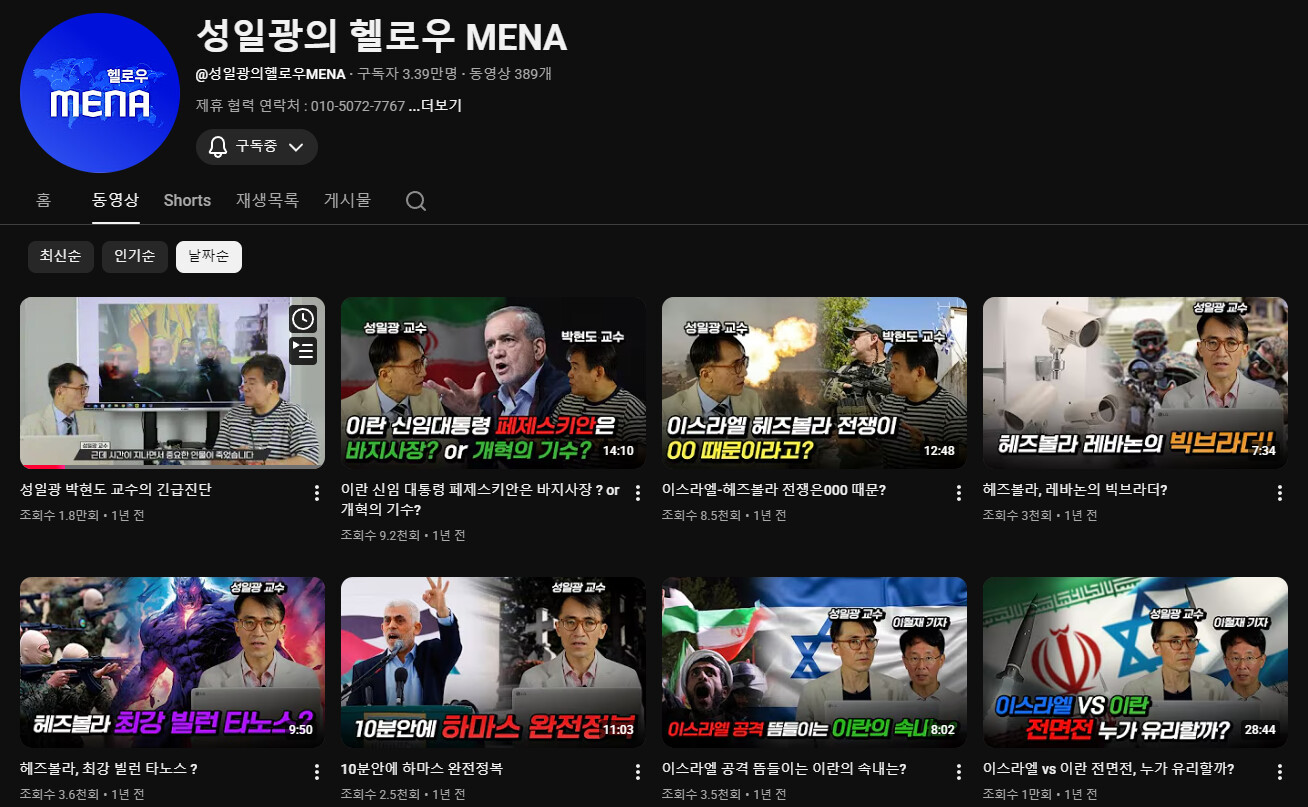Sort videos by 인기순
The height and width of the screenshot is (807, 1308).
pos(135,257)
